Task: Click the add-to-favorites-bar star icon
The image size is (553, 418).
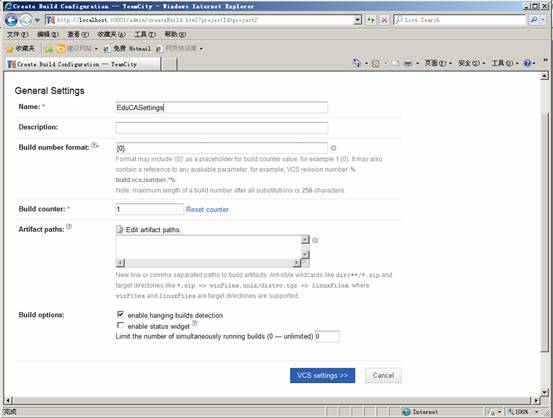Action: pyautogui.click(x=48, y=49)
